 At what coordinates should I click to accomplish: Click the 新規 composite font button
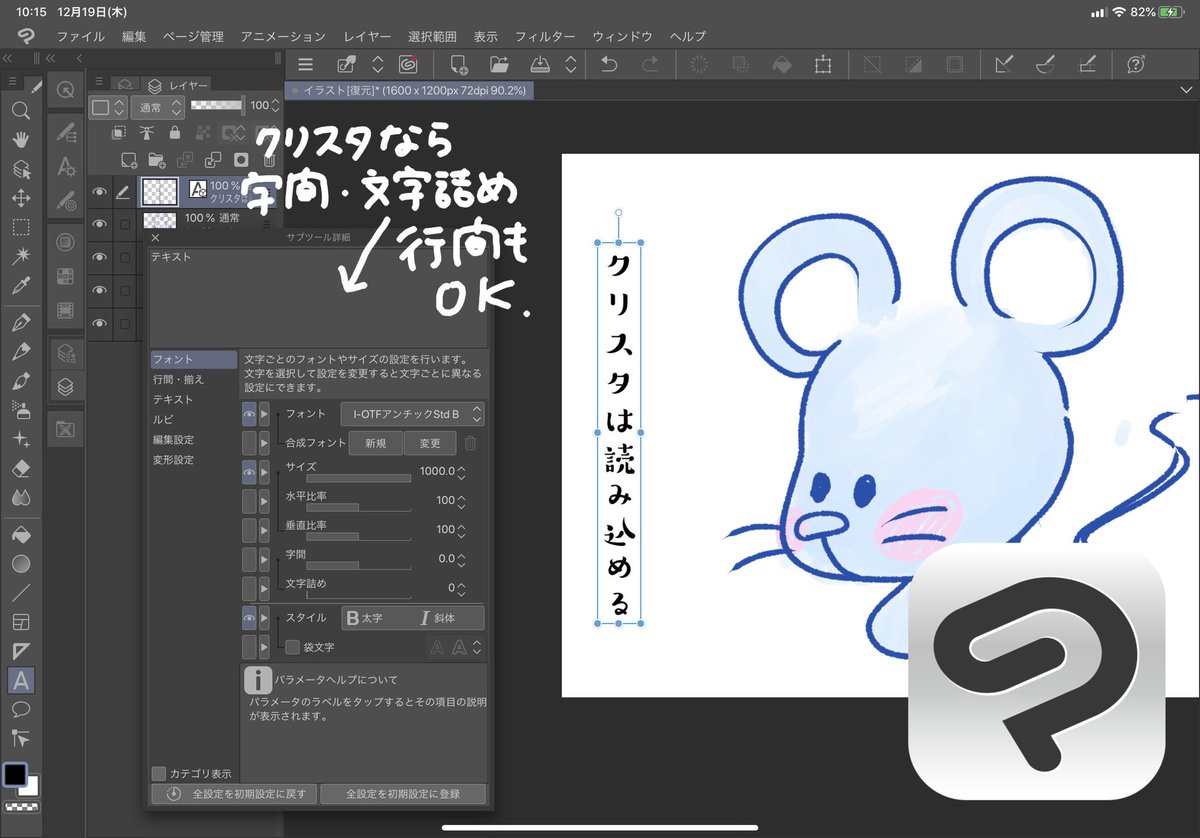375,443
